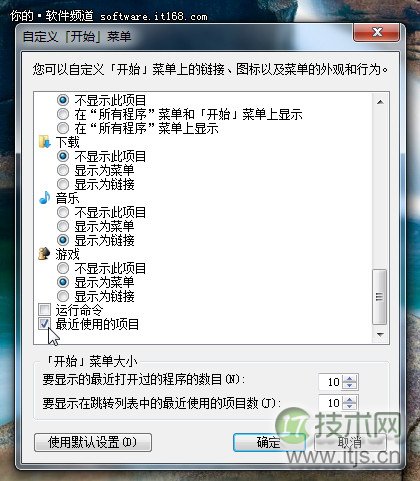
Task: Click the list scrollbar down arrow
Action: pyautogui.click(x=380, y=334)
